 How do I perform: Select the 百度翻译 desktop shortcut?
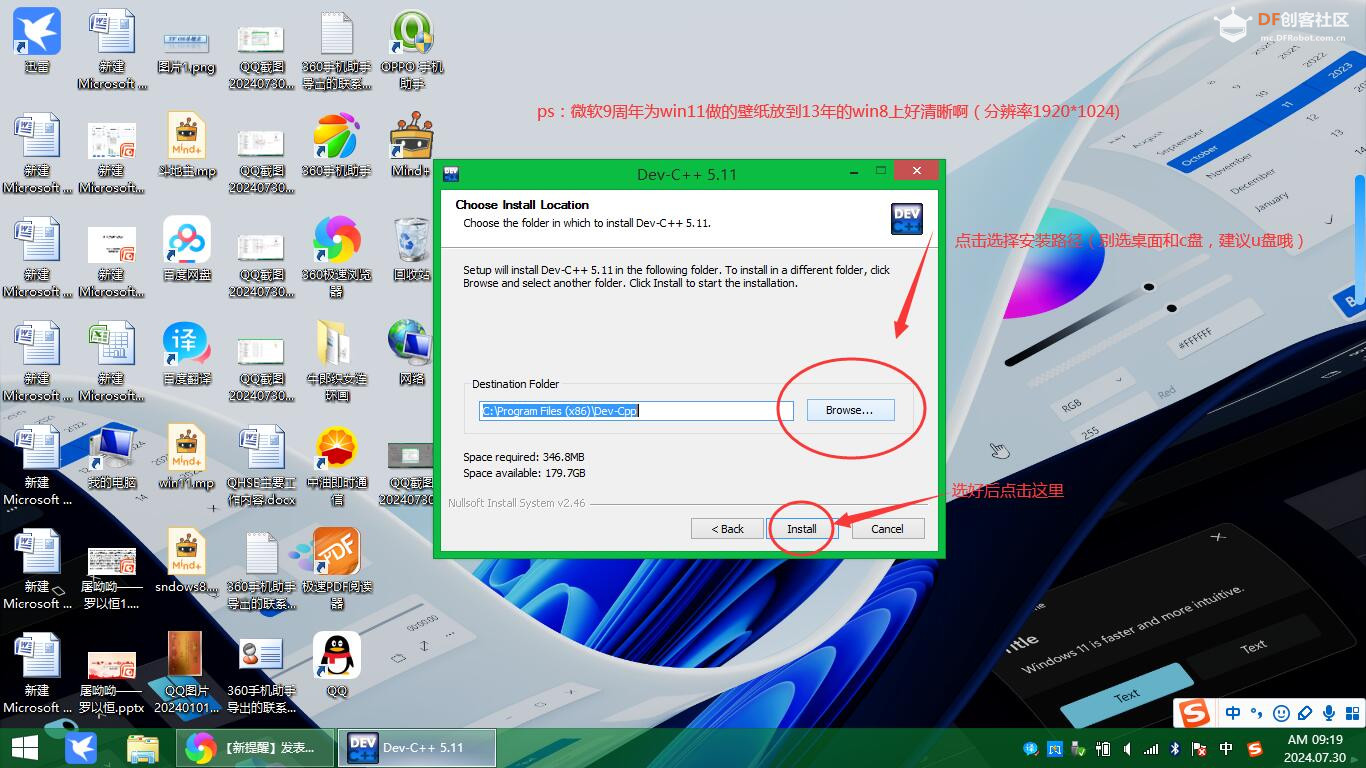click(186, 353)
